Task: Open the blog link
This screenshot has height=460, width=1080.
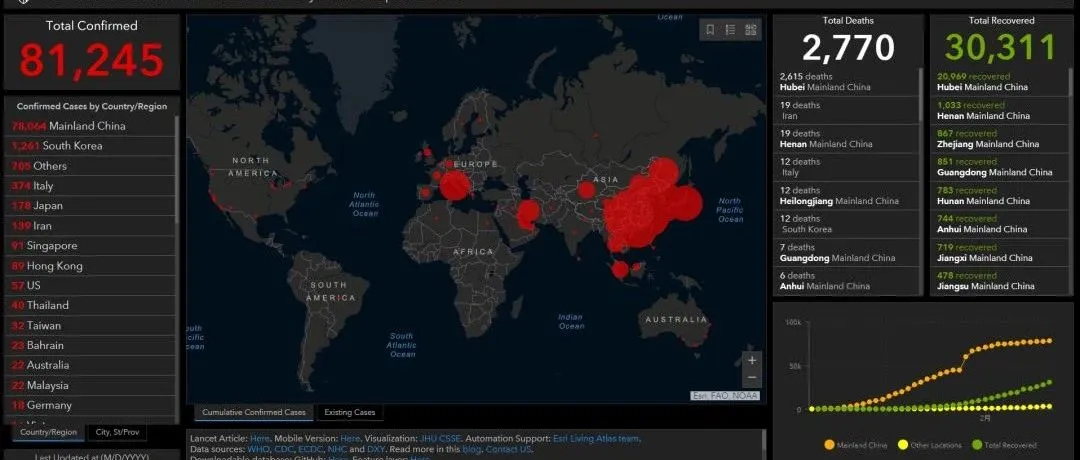Action: [472, 449]
